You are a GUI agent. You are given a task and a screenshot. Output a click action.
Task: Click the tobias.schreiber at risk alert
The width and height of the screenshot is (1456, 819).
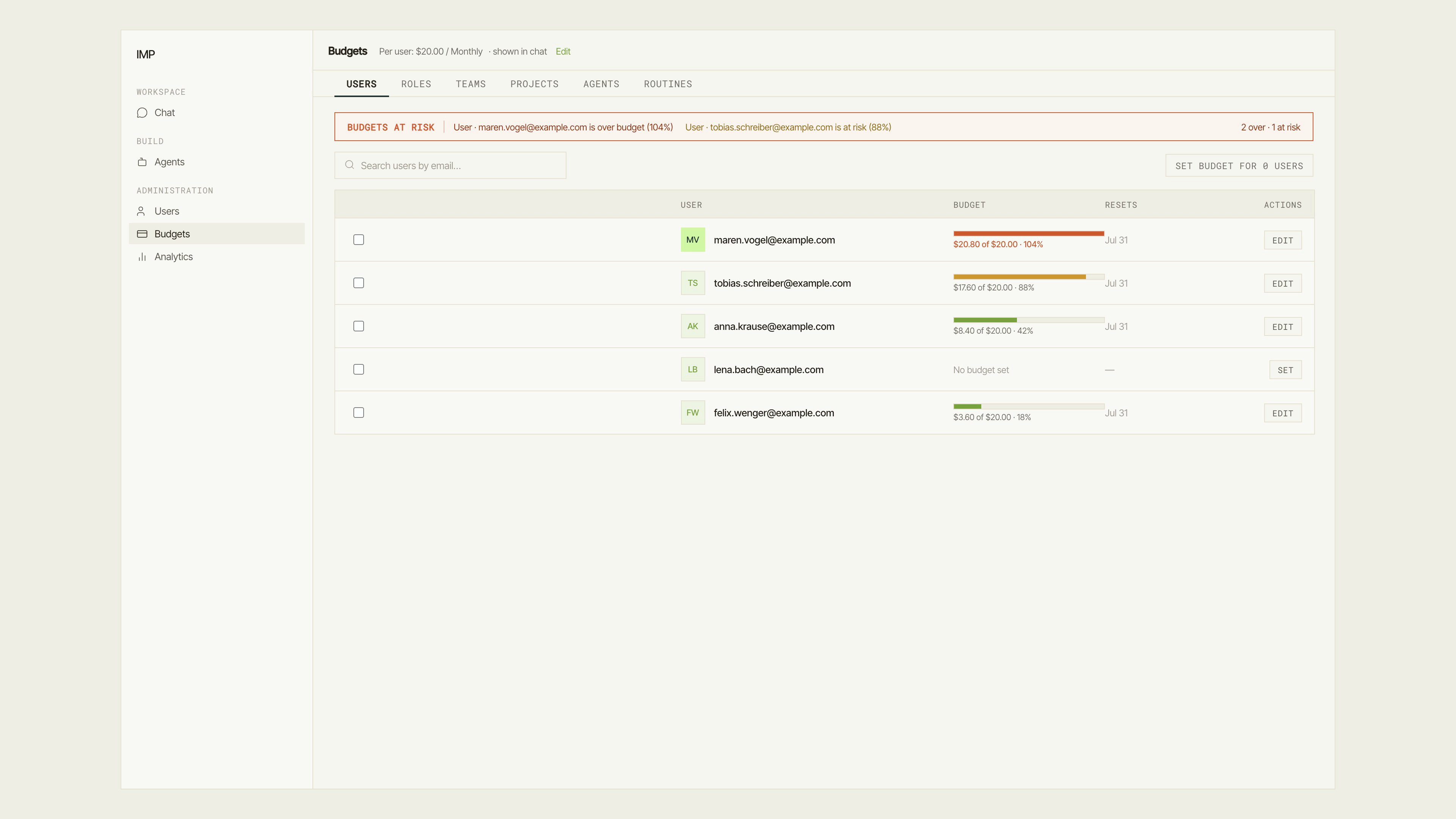788,127
